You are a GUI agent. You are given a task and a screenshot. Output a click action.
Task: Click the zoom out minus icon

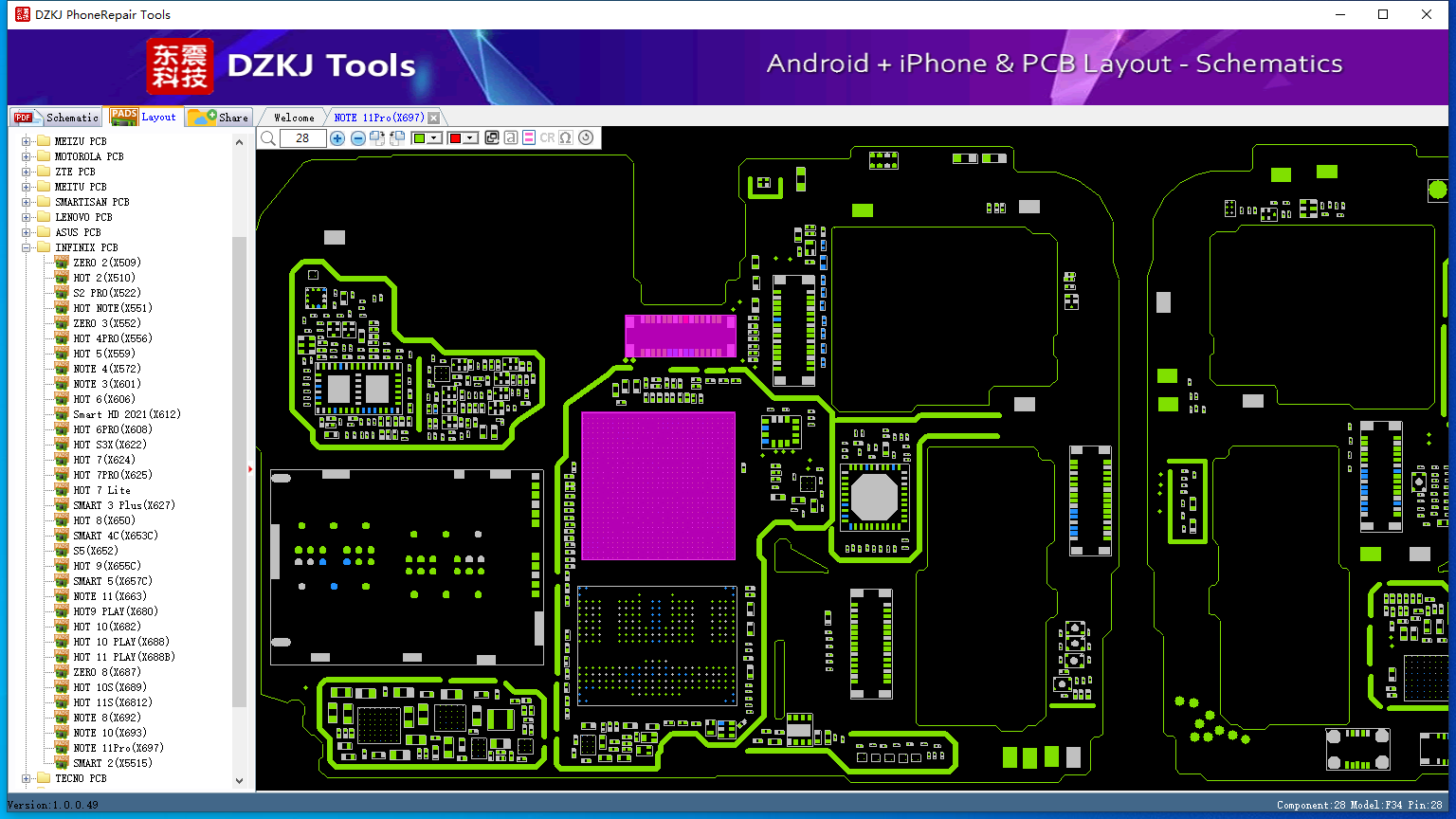[357, 137]
